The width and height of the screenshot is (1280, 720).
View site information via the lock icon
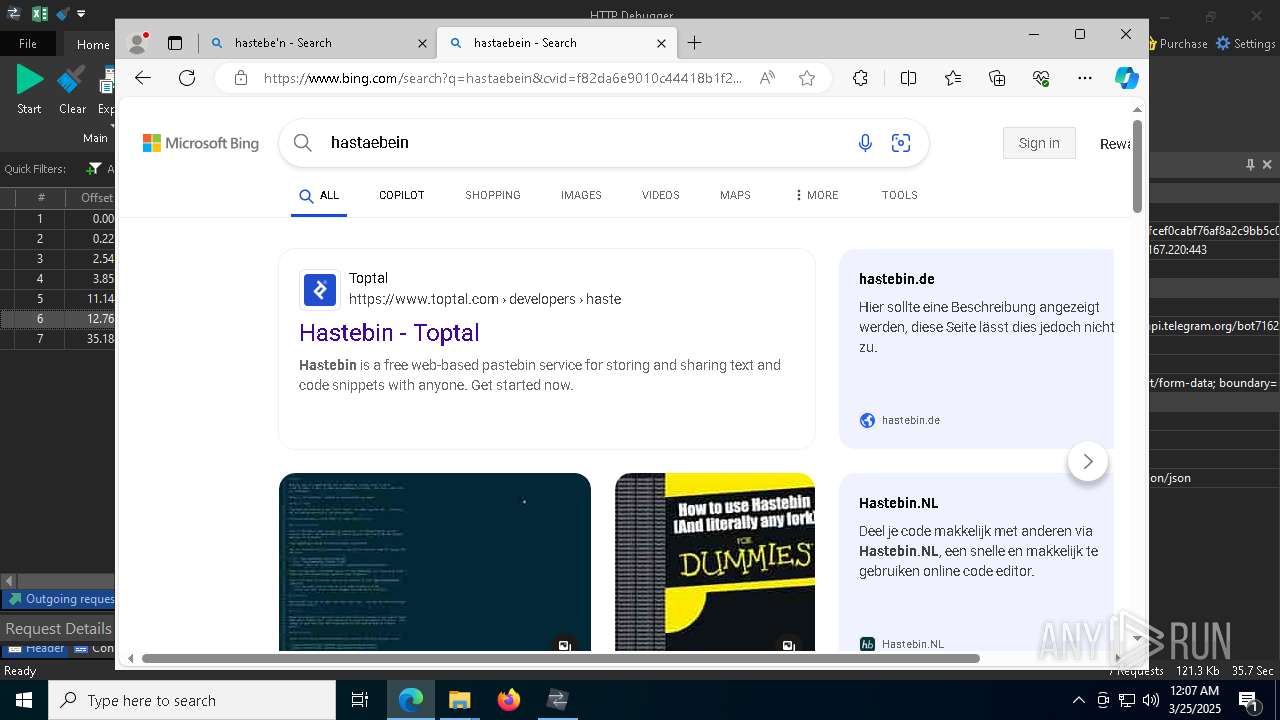point(240,78)
